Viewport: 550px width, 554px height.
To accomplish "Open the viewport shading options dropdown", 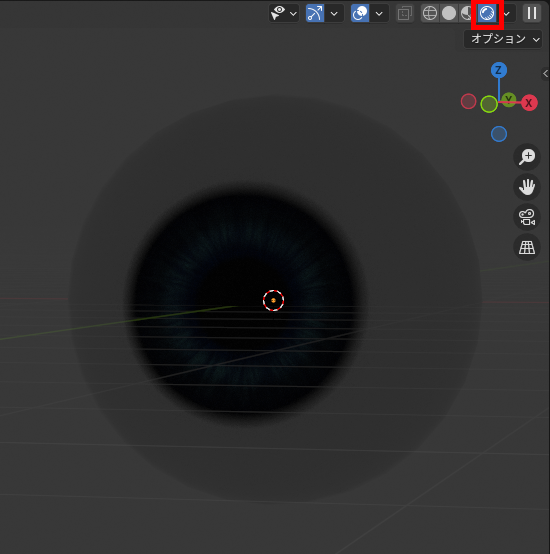I will point(507,14).
